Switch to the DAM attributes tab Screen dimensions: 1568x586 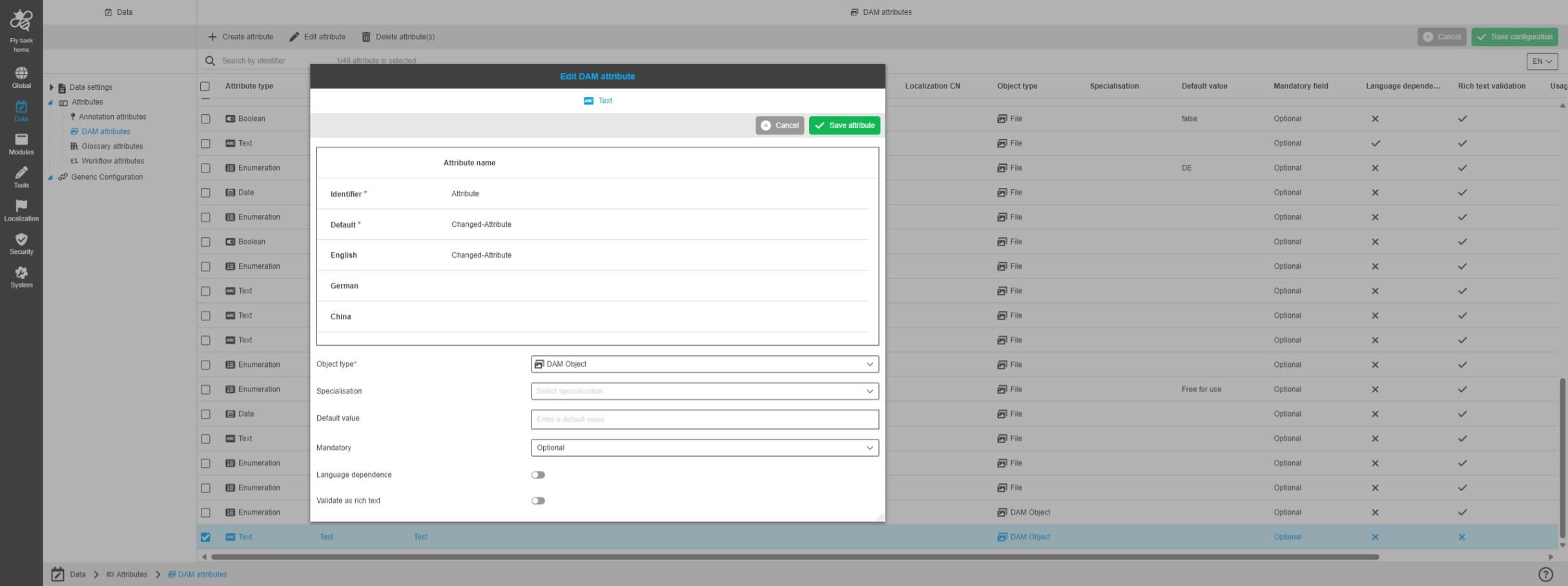pos(882,12)
